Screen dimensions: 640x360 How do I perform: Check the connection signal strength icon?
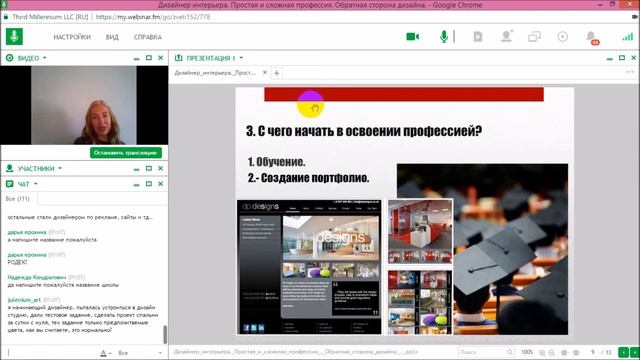pyautogui.click(x=627, y=37)
